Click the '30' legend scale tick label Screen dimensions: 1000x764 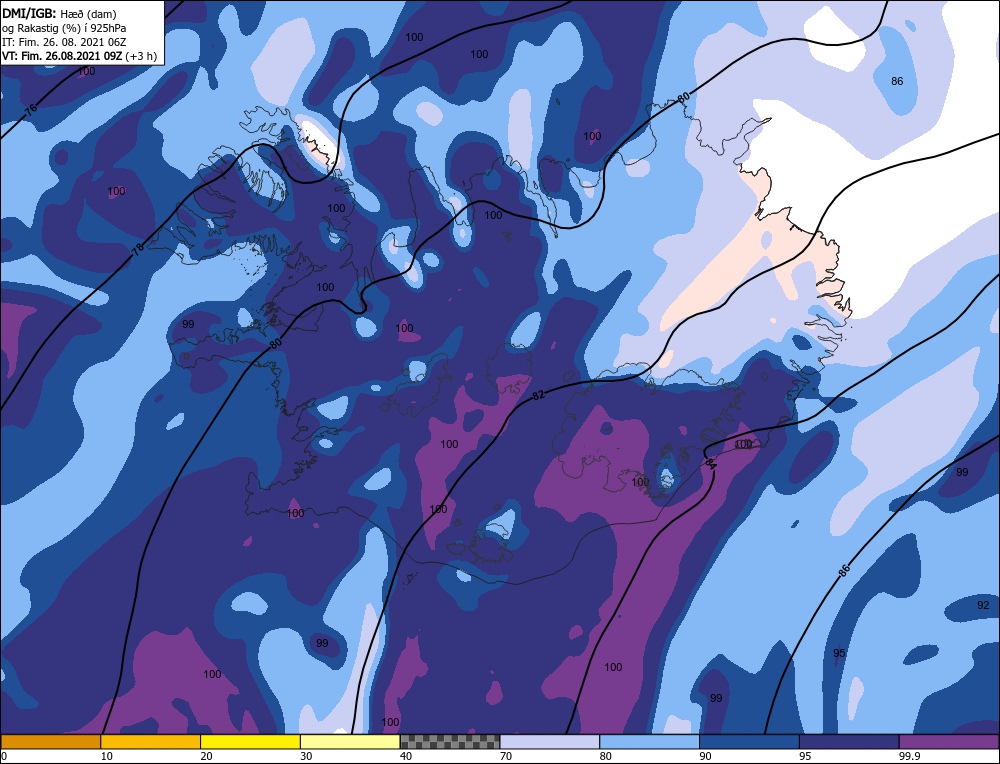tap(306, 756)
